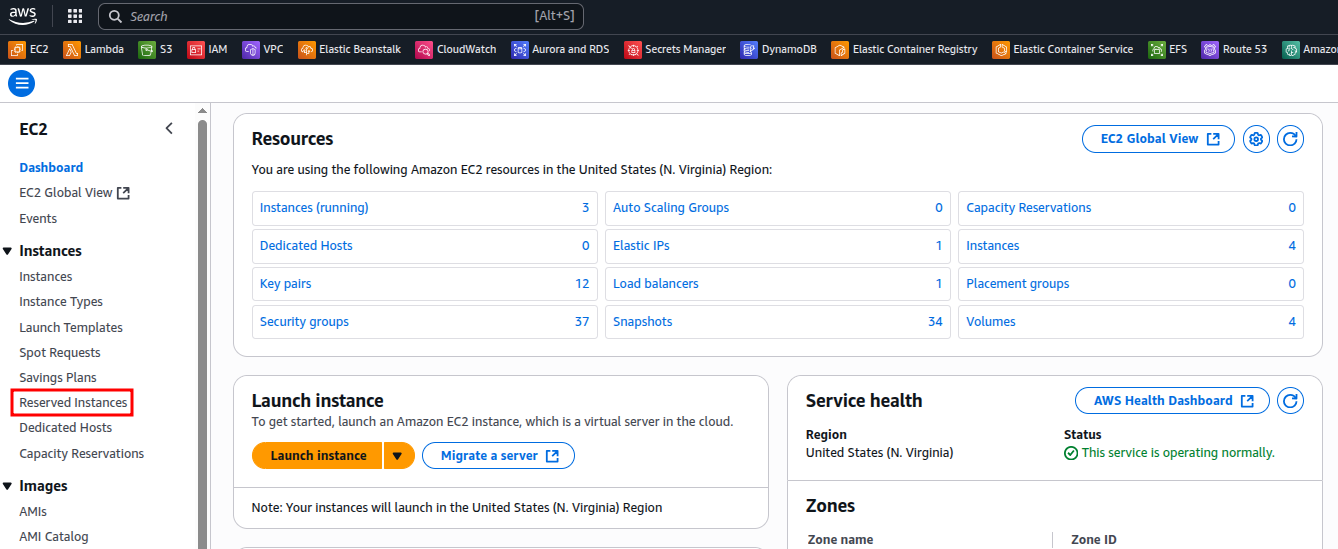Open the AWS Health Dashboard button
This screenshot has width=1338, height=549.
click(x=1172, y=401)
